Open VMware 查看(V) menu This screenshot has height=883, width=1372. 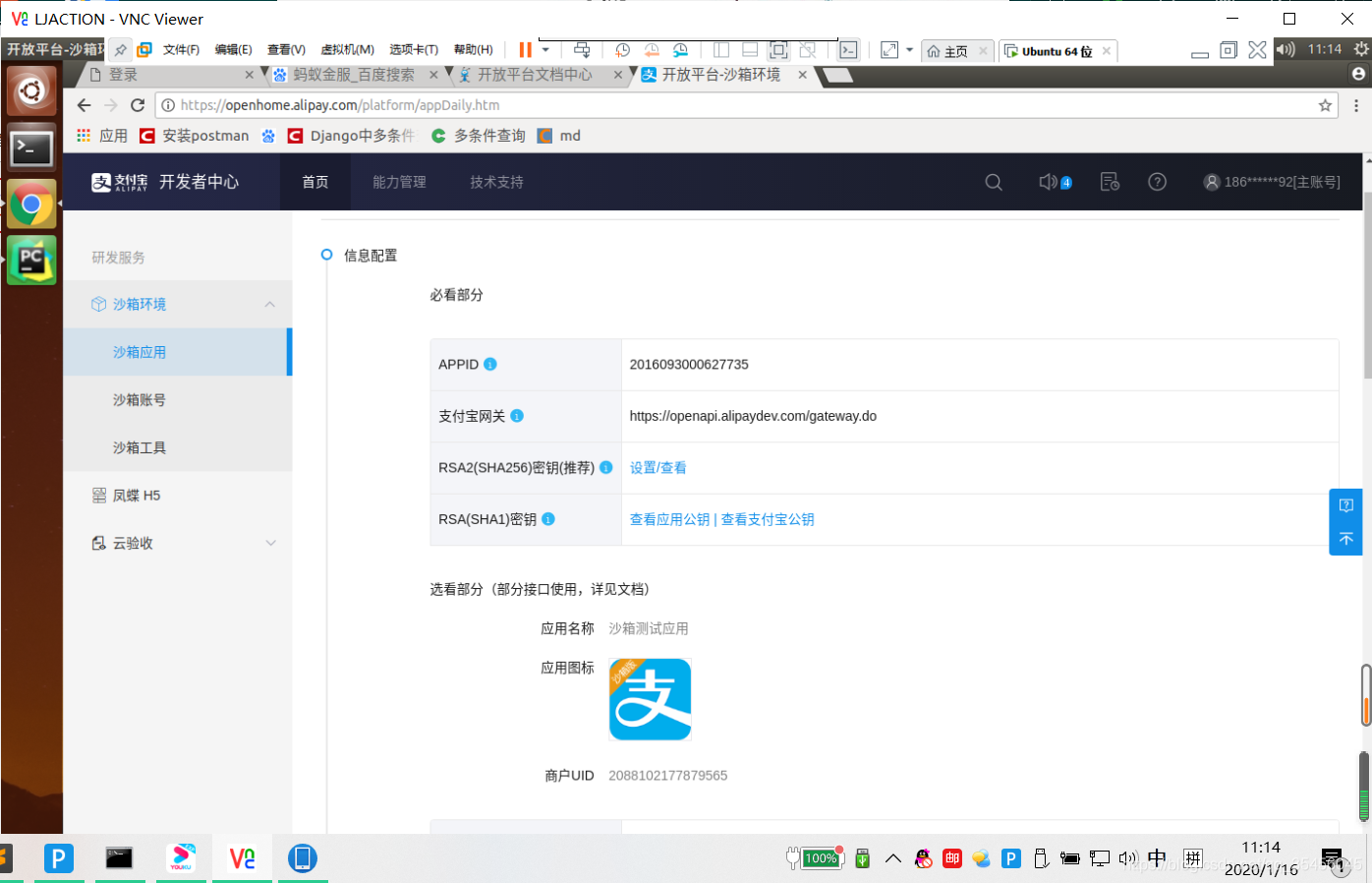(x=286, y=50)
